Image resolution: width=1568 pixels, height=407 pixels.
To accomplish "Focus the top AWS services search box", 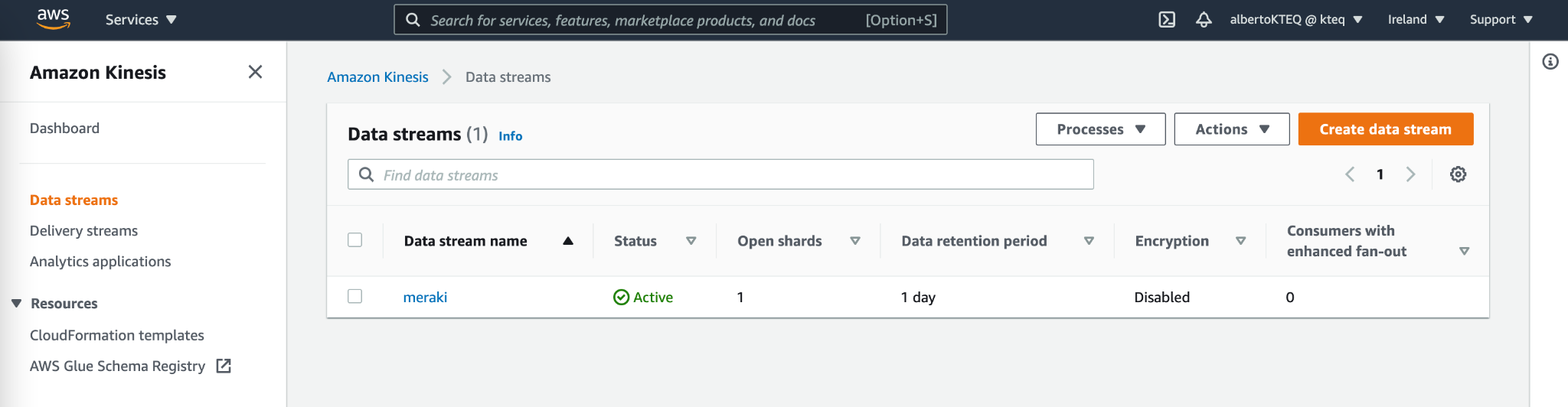I will 671,20.
